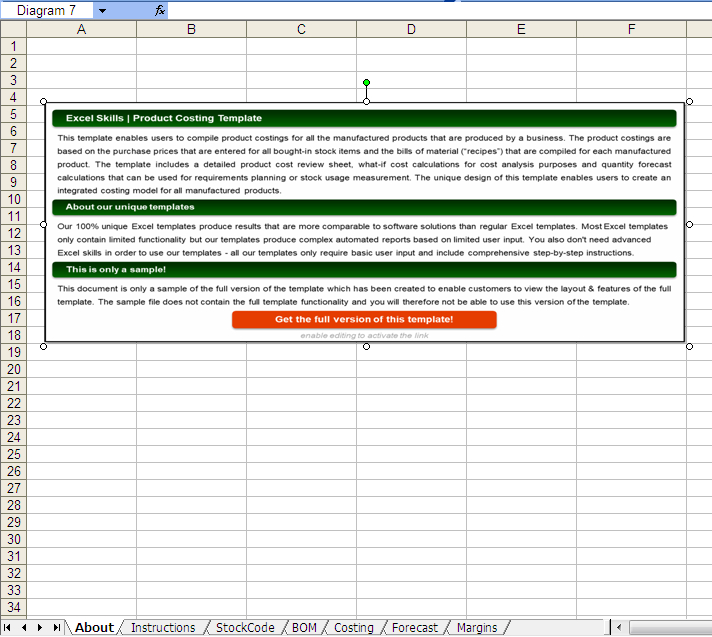
Task: Select column C header
Action: [x=302, y=29]
